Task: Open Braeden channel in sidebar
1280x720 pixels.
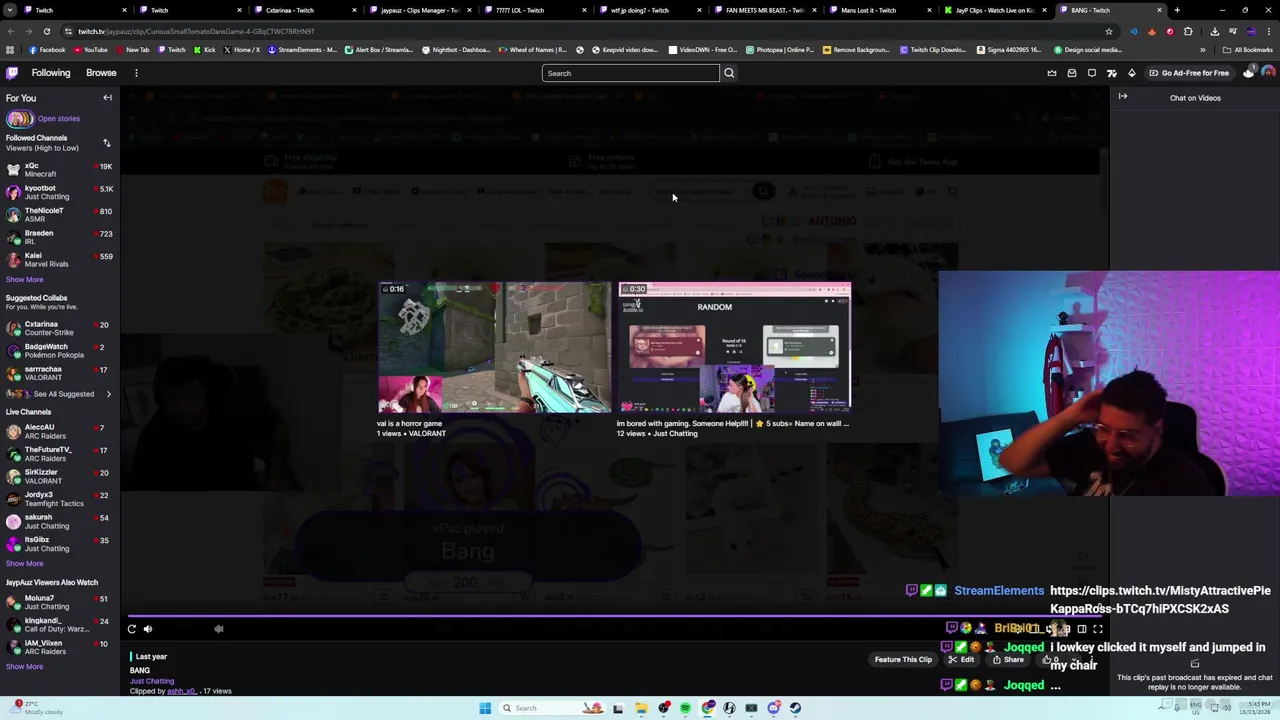Action: coord(59,237)
